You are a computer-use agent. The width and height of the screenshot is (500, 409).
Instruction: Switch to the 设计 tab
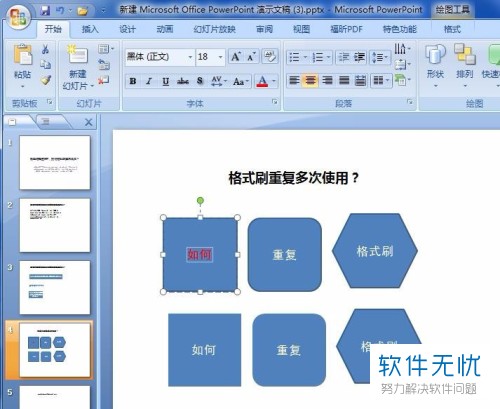pos(127,29)
